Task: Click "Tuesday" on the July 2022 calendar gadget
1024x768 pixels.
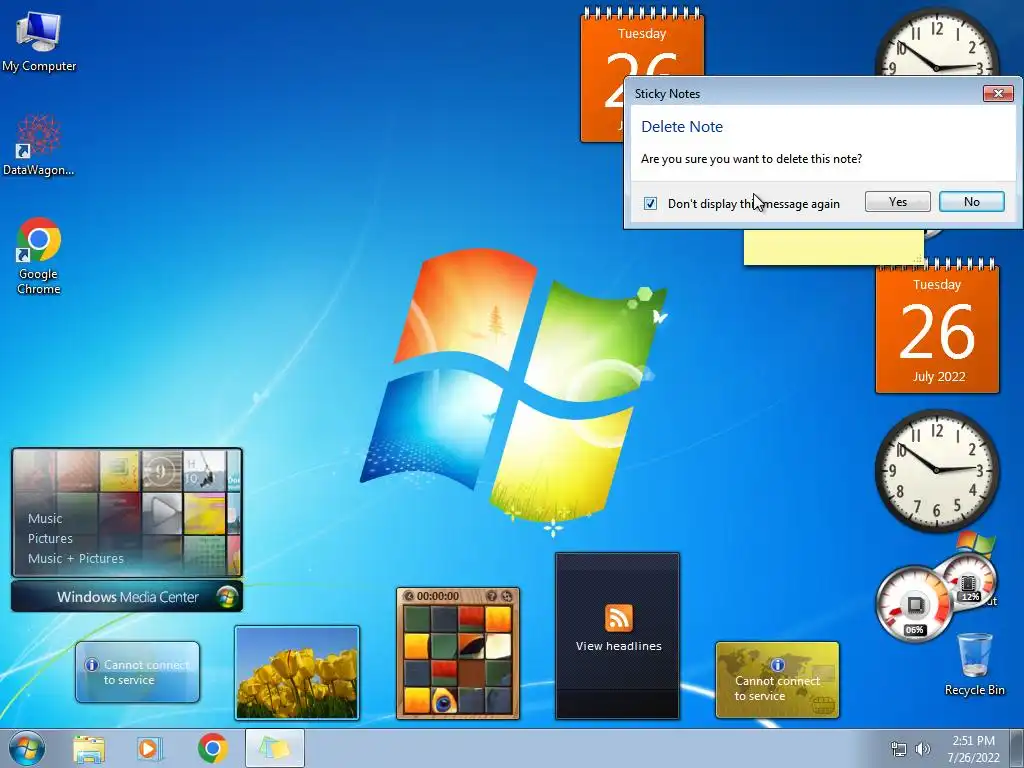Action: (937, 285)
